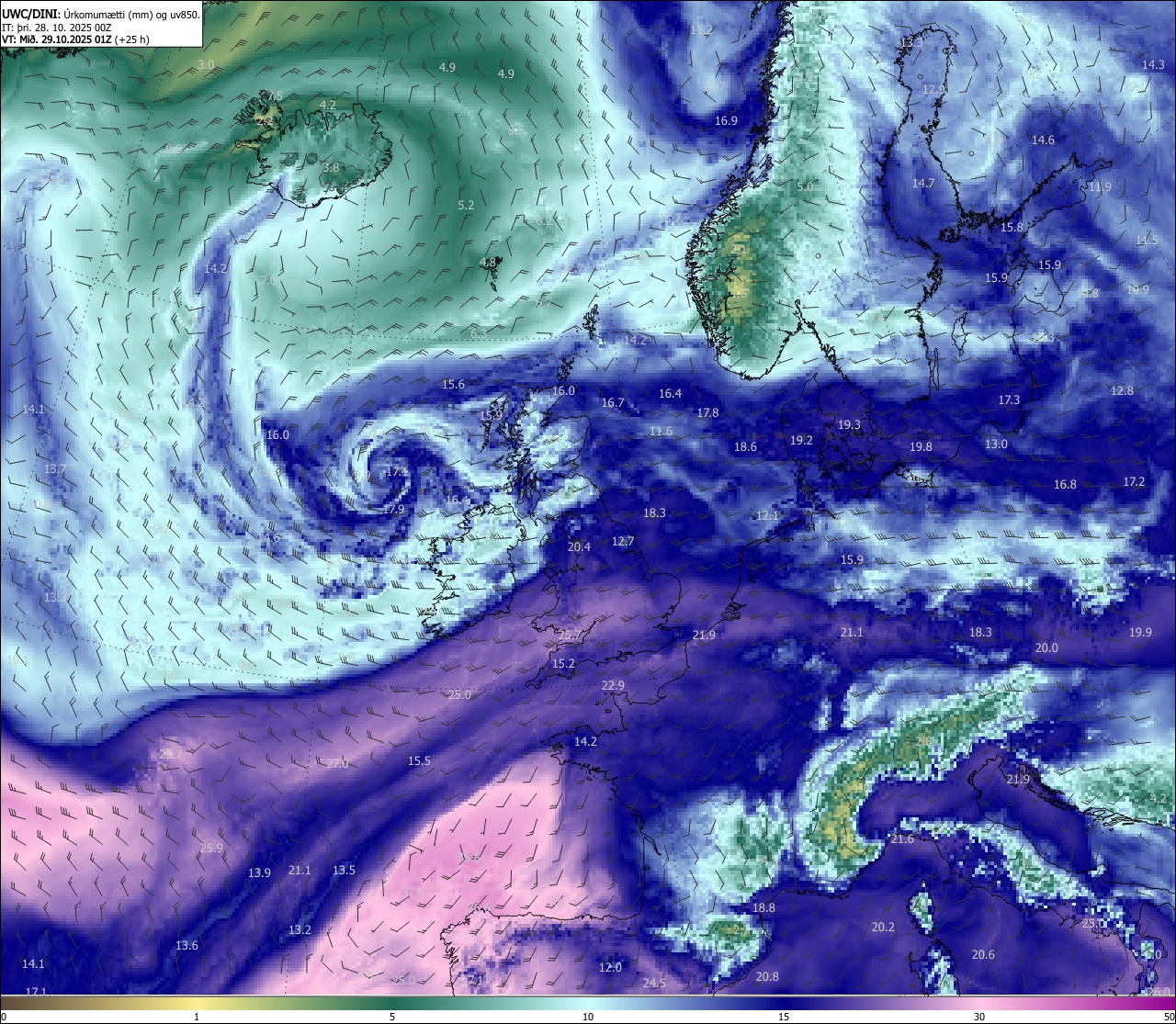Click the 20.8 value near the Spanish coast
Image resolution: width=1176 pixels, height=1024 pixels.
click(767, 977)
